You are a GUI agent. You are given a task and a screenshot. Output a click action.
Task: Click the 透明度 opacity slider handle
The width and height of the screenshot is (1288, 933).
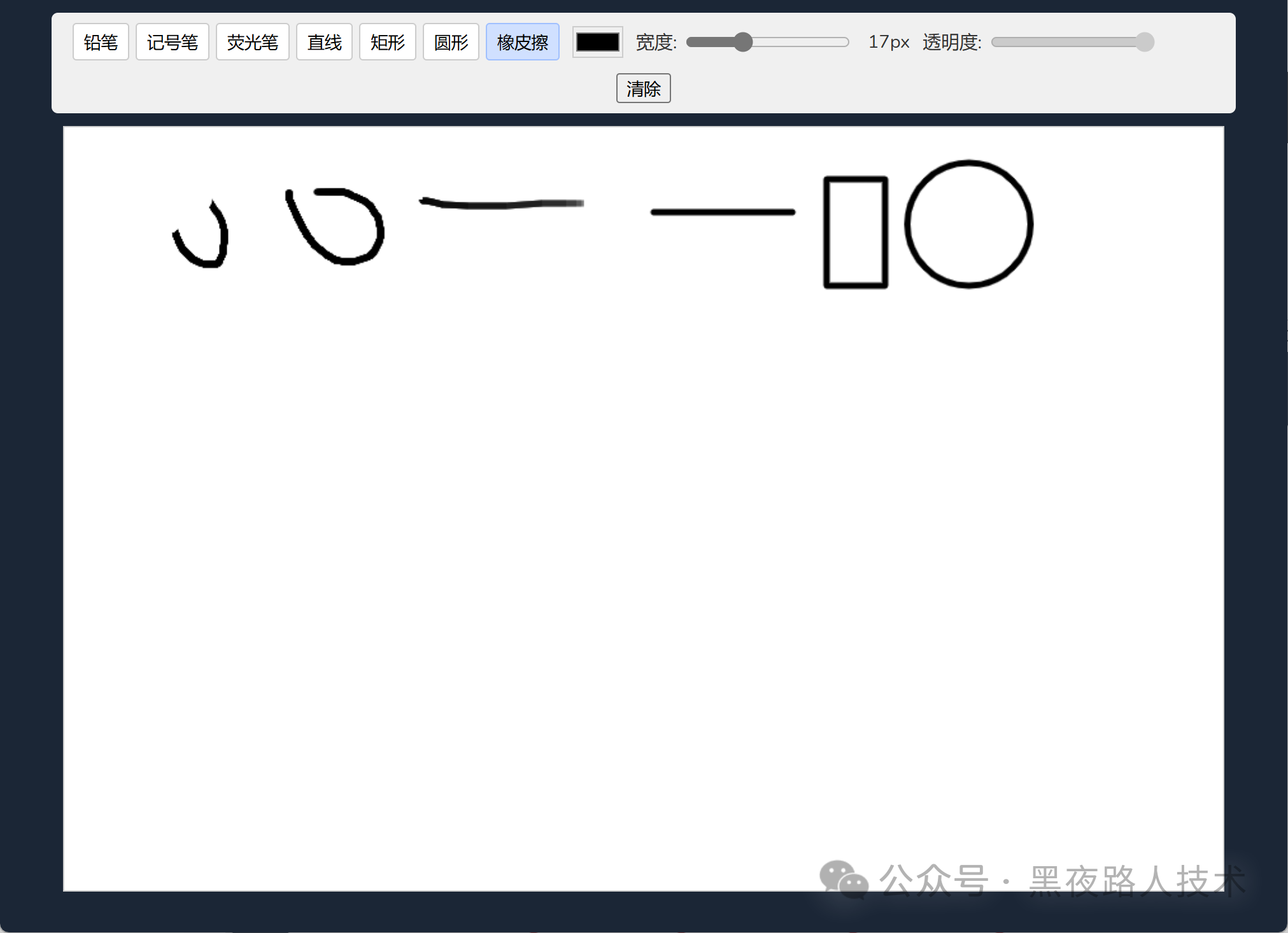point(1144,42)
